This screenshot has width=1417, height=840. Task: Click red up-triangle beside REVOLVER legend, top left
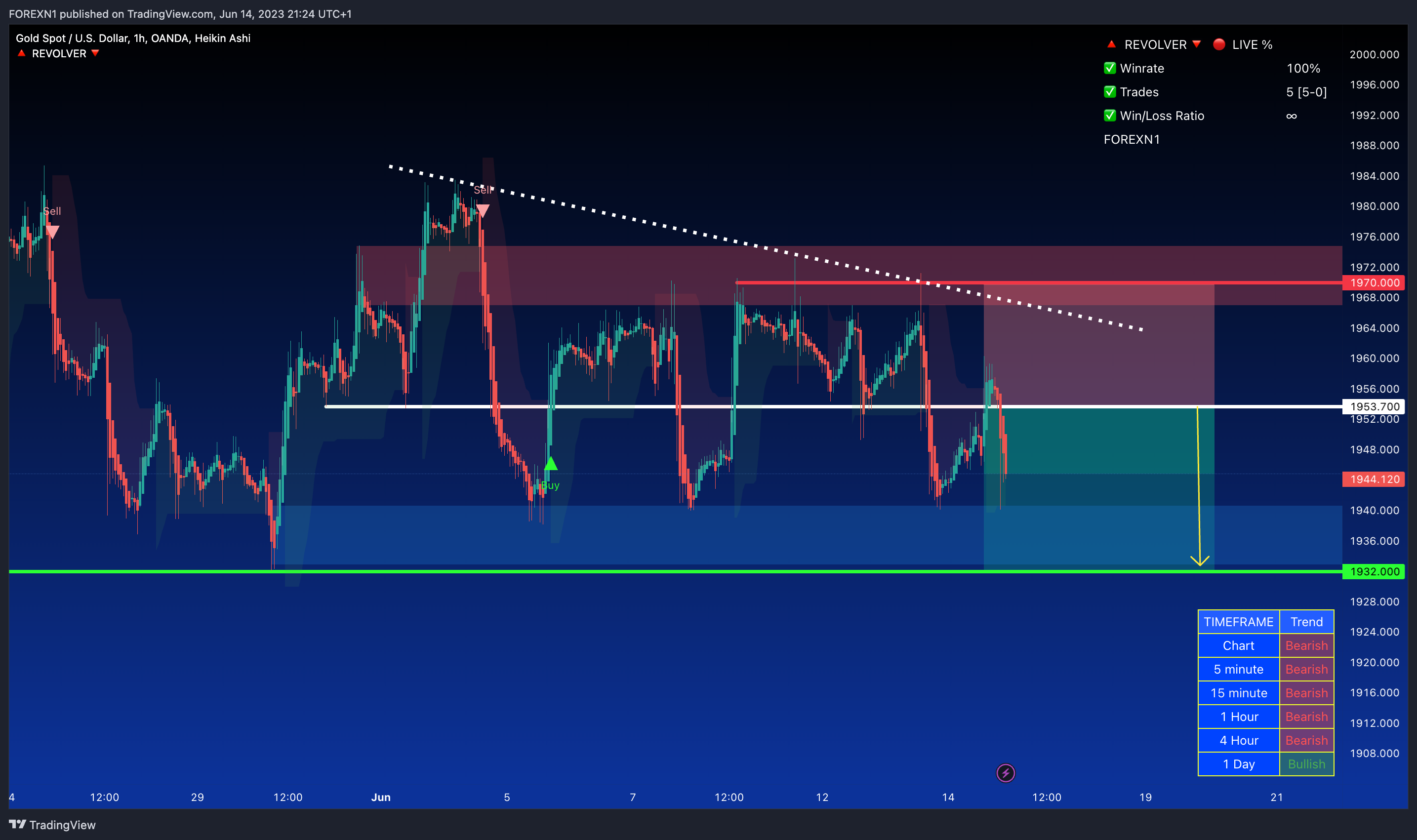(22, 53)
